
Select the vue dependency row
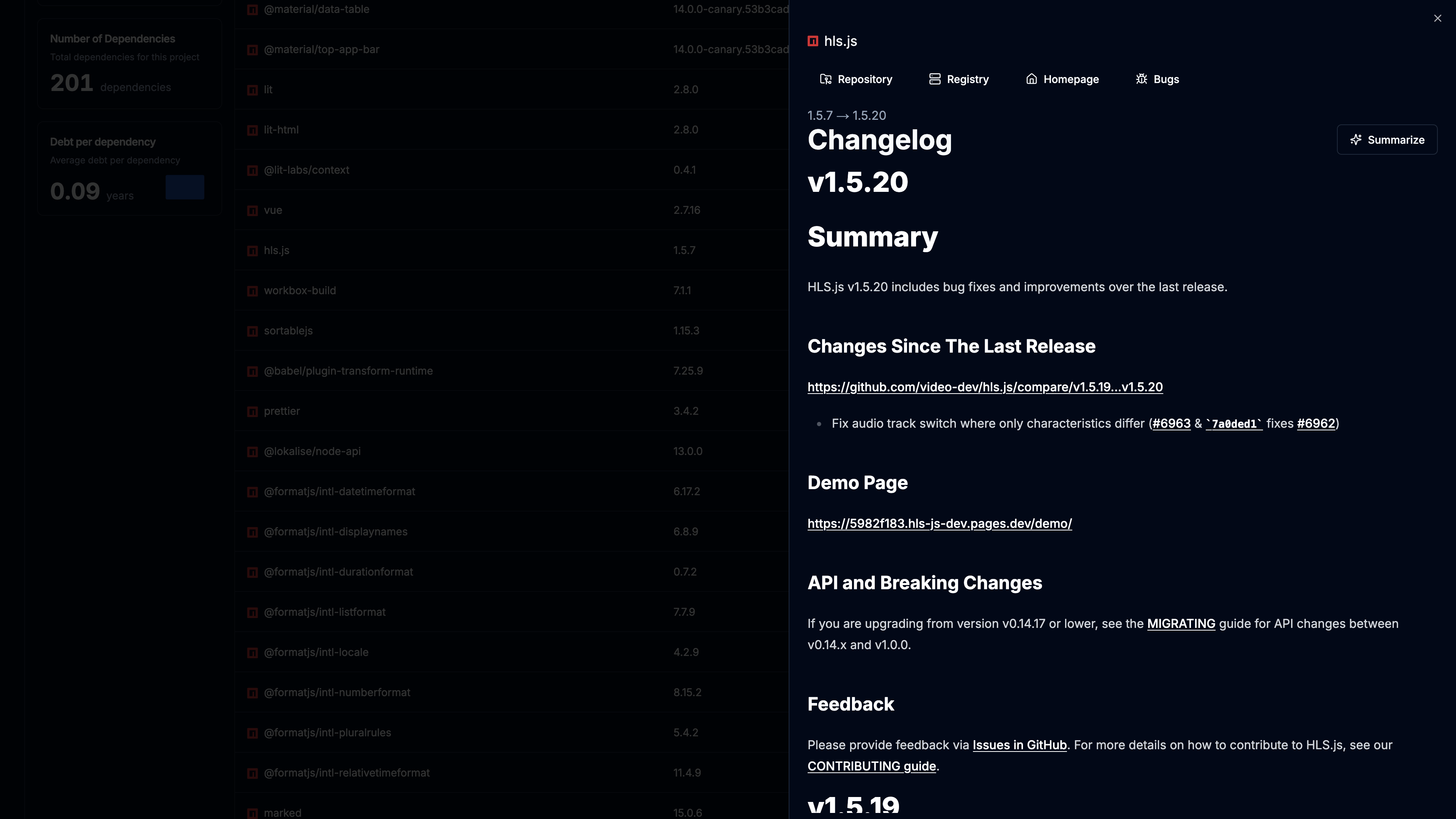511,210
